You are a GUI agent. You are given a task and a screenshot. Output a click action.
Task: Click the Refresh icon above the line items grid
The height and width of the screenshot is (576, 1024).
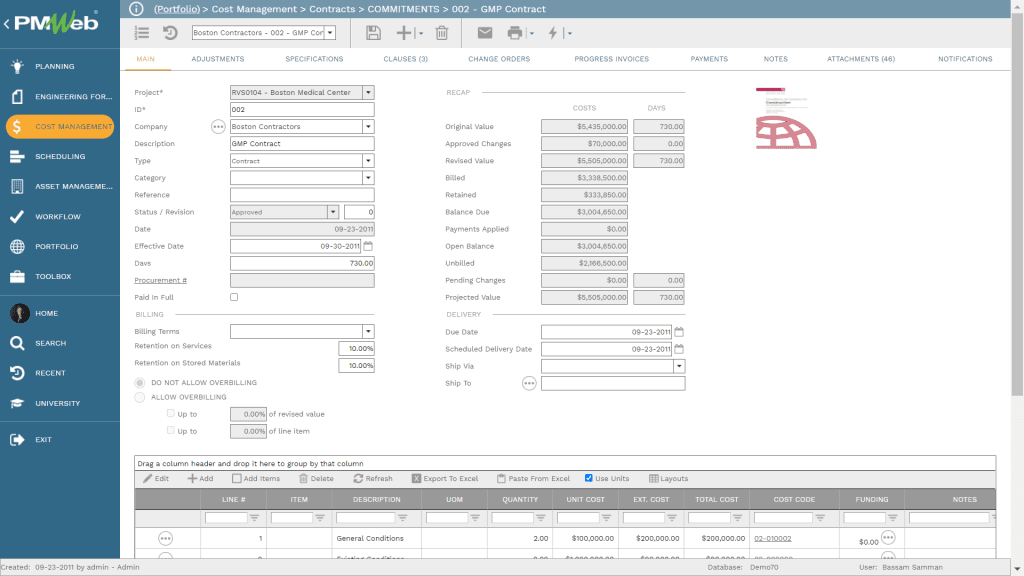point(373,478)
